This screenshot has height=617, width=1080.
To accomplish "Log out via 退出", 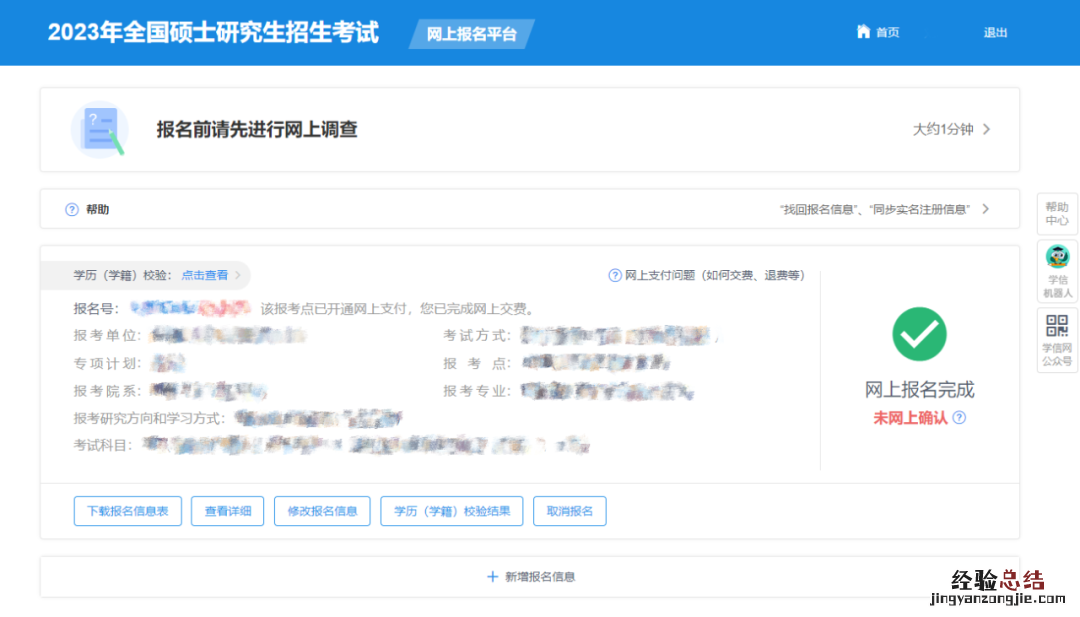I will [995, 33].
